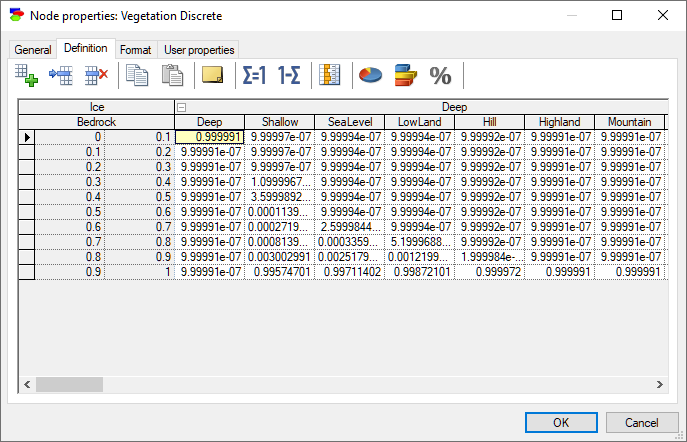Select the cell 0.99711402
The image size is (687, 442).
pyautogui.click(x=350, y=272)
